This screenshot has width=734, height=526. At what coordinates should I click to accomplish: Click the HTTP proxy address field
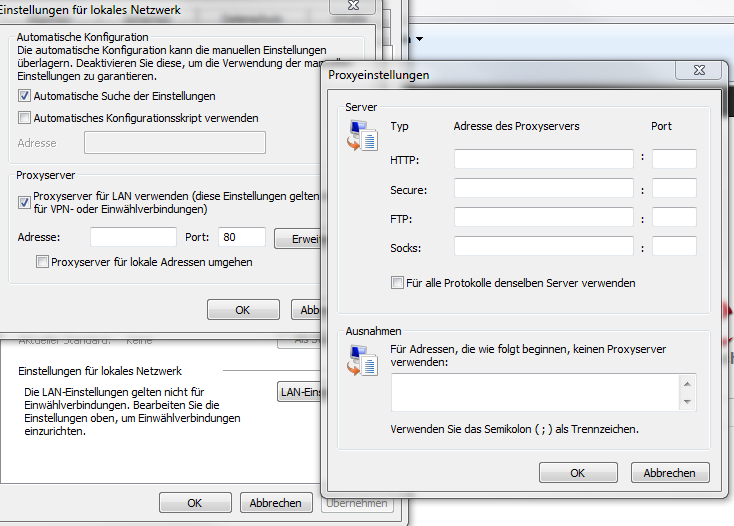[x=543, y=158]
